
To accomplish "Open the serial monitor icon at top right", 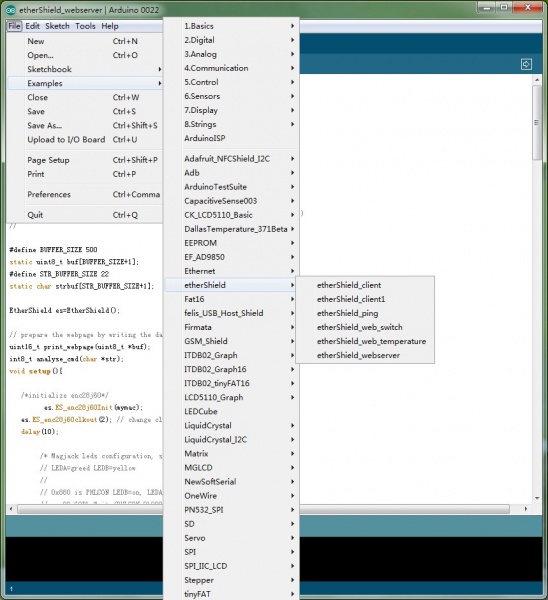I will click(526, 64).
